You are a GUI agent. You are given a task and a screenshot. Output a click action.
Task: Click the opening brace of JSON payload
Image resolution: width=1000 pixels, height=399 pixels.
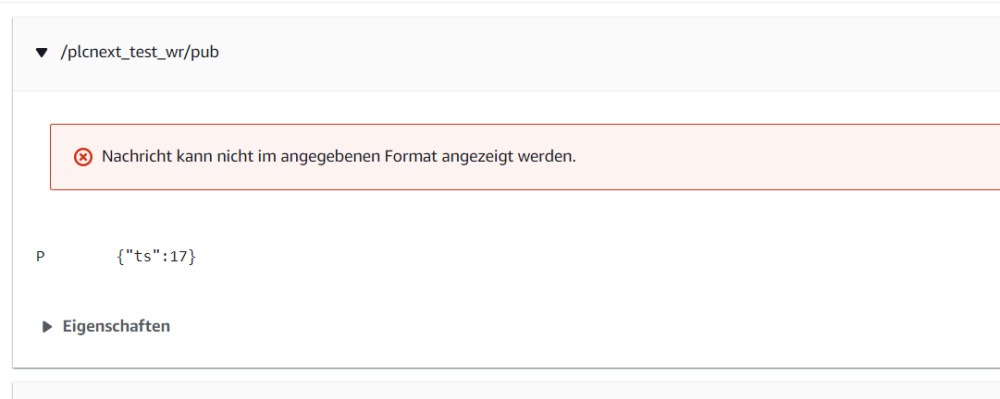click(x=120, y=257)
